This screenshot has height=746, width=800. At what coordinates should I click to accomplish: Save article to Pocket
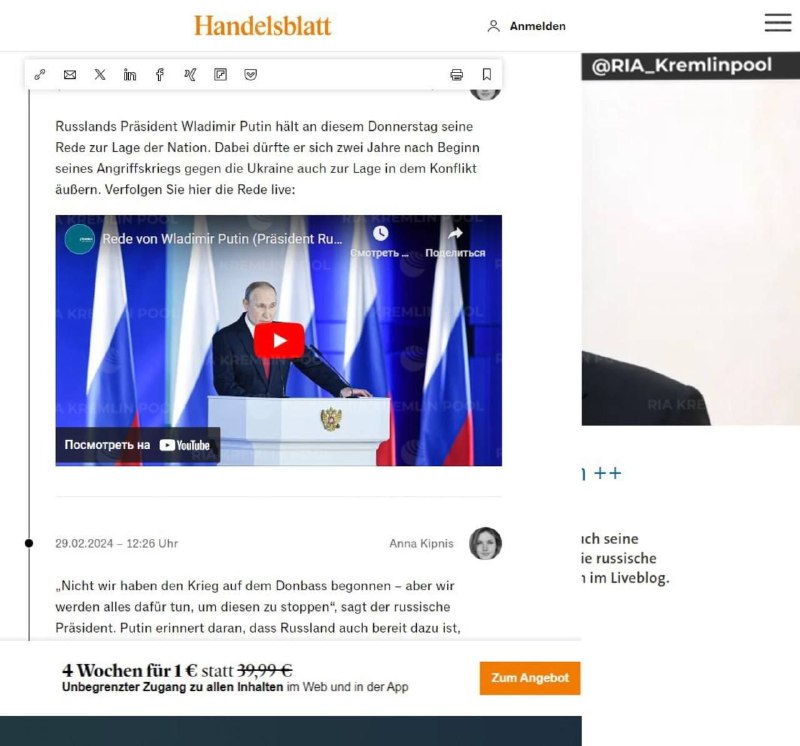pos(251,75)
